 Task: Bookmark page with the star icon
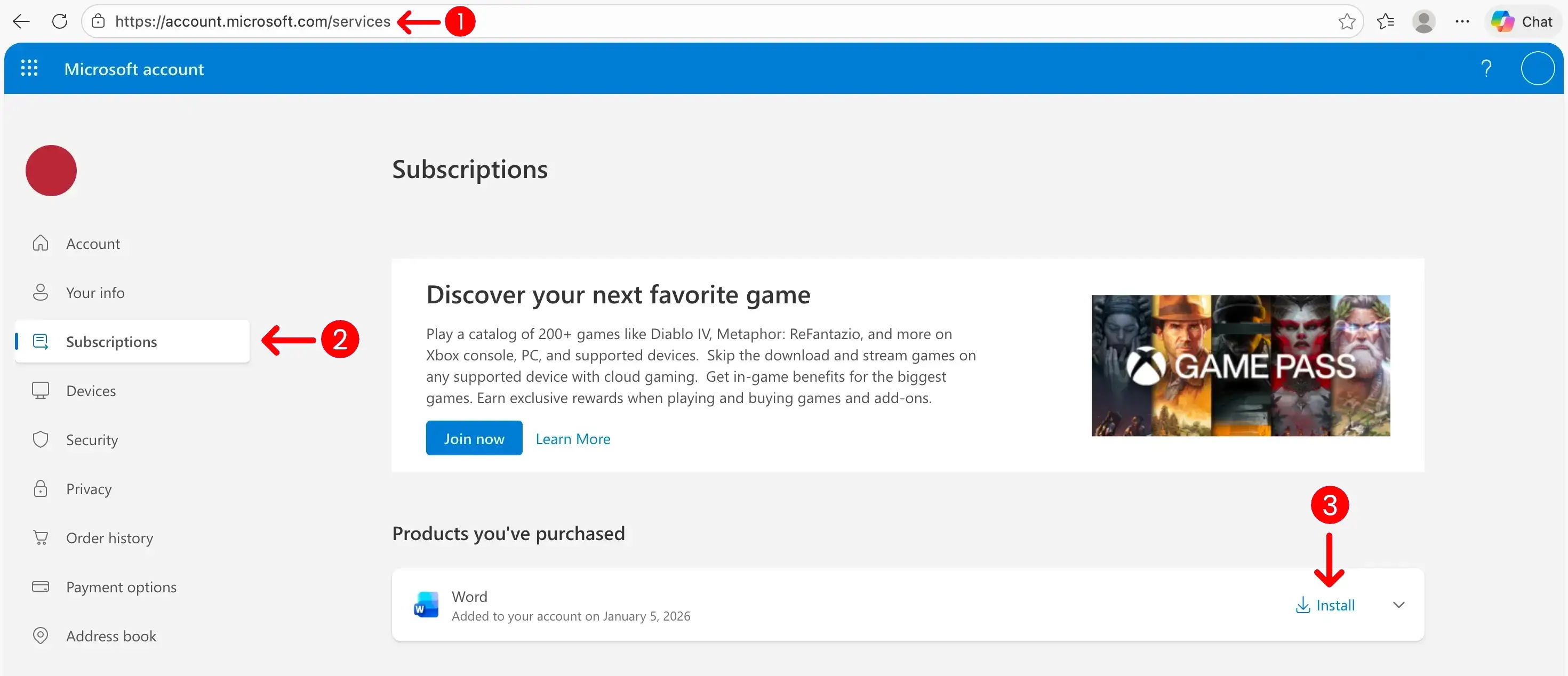pos(1347,22)
